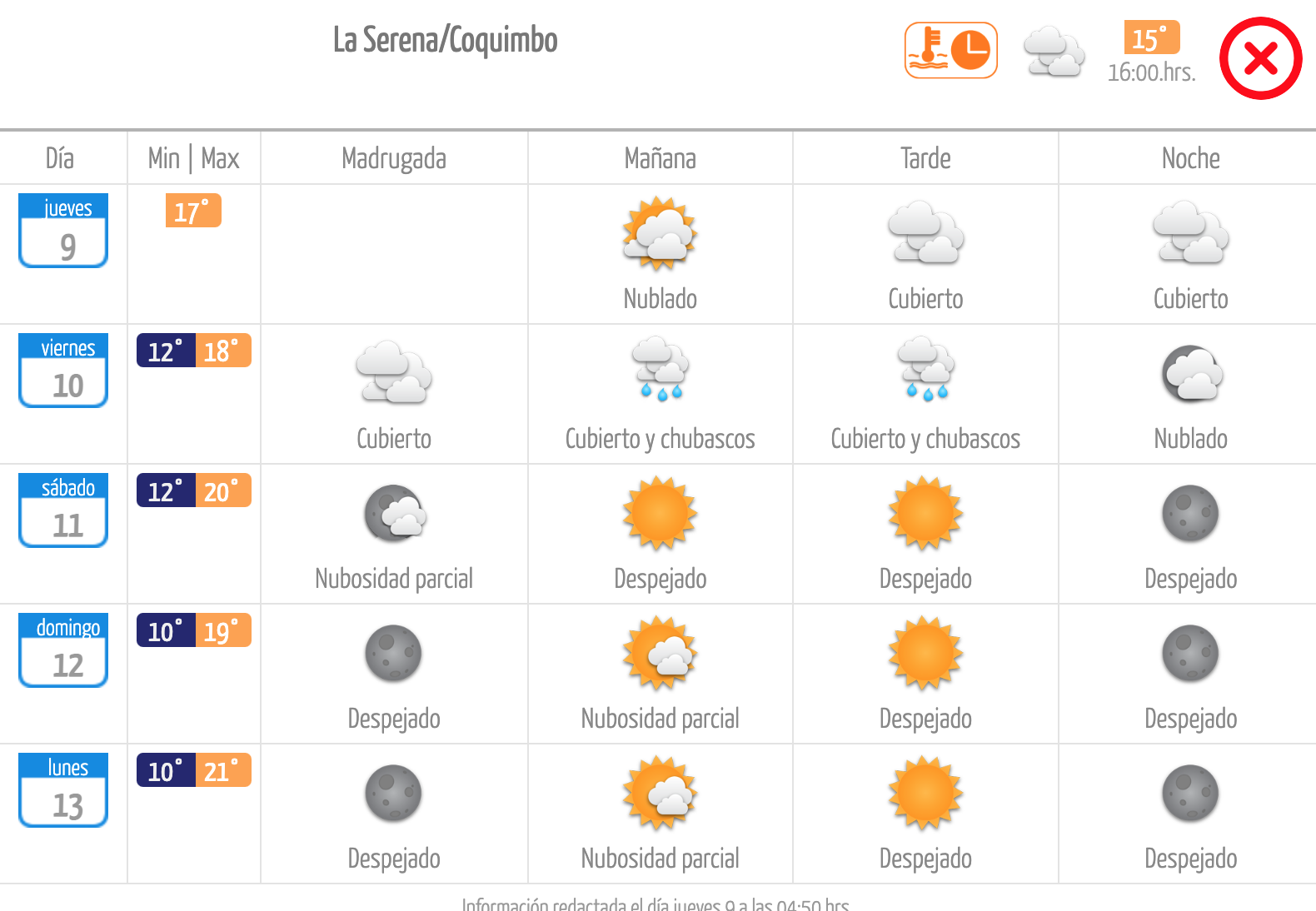Click the Madrugada column header
1316x911 pixels.
pyautogui.click(x=394, y=158)
